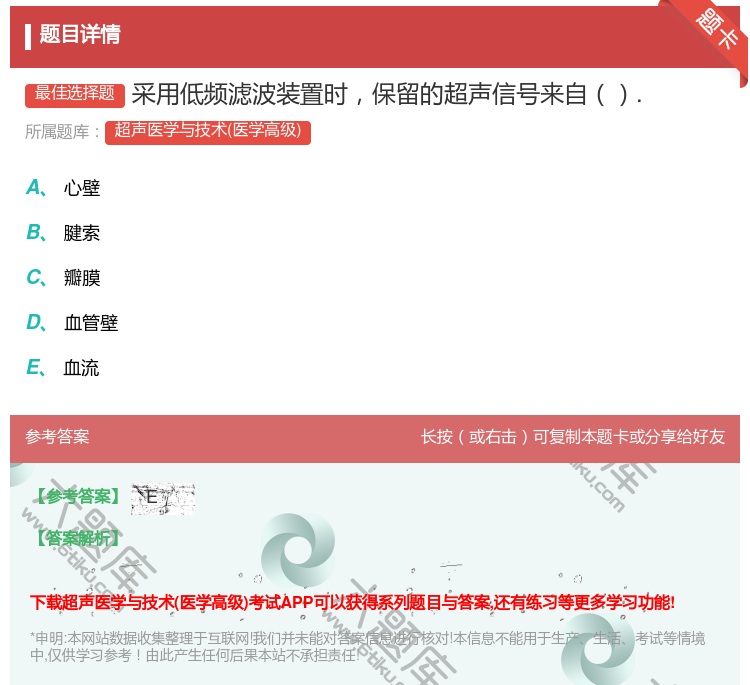Click the 【答案解析】 green label
Viewport: 750px width, 685px height.
[78, 538]
